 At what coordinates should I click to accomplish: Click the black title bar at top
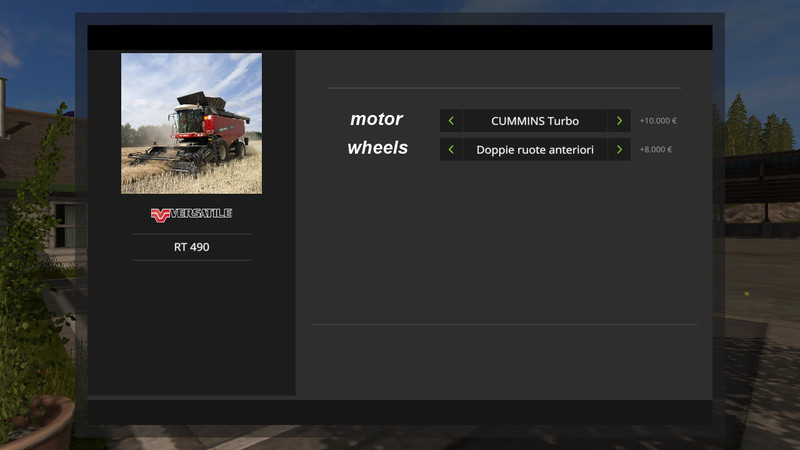[400, 38]
